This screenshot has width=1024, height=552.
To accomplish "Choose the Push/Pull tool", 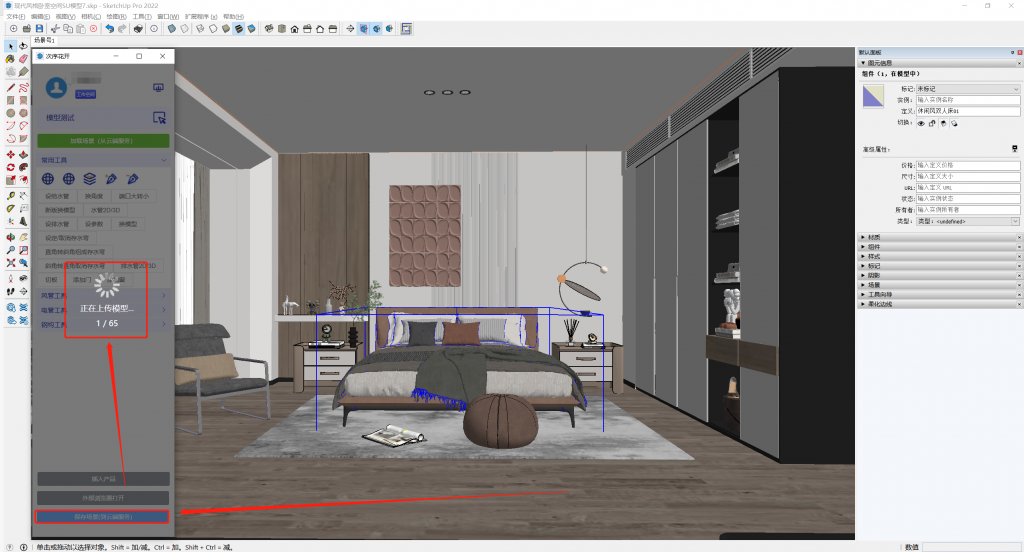I will coord(24,155).
